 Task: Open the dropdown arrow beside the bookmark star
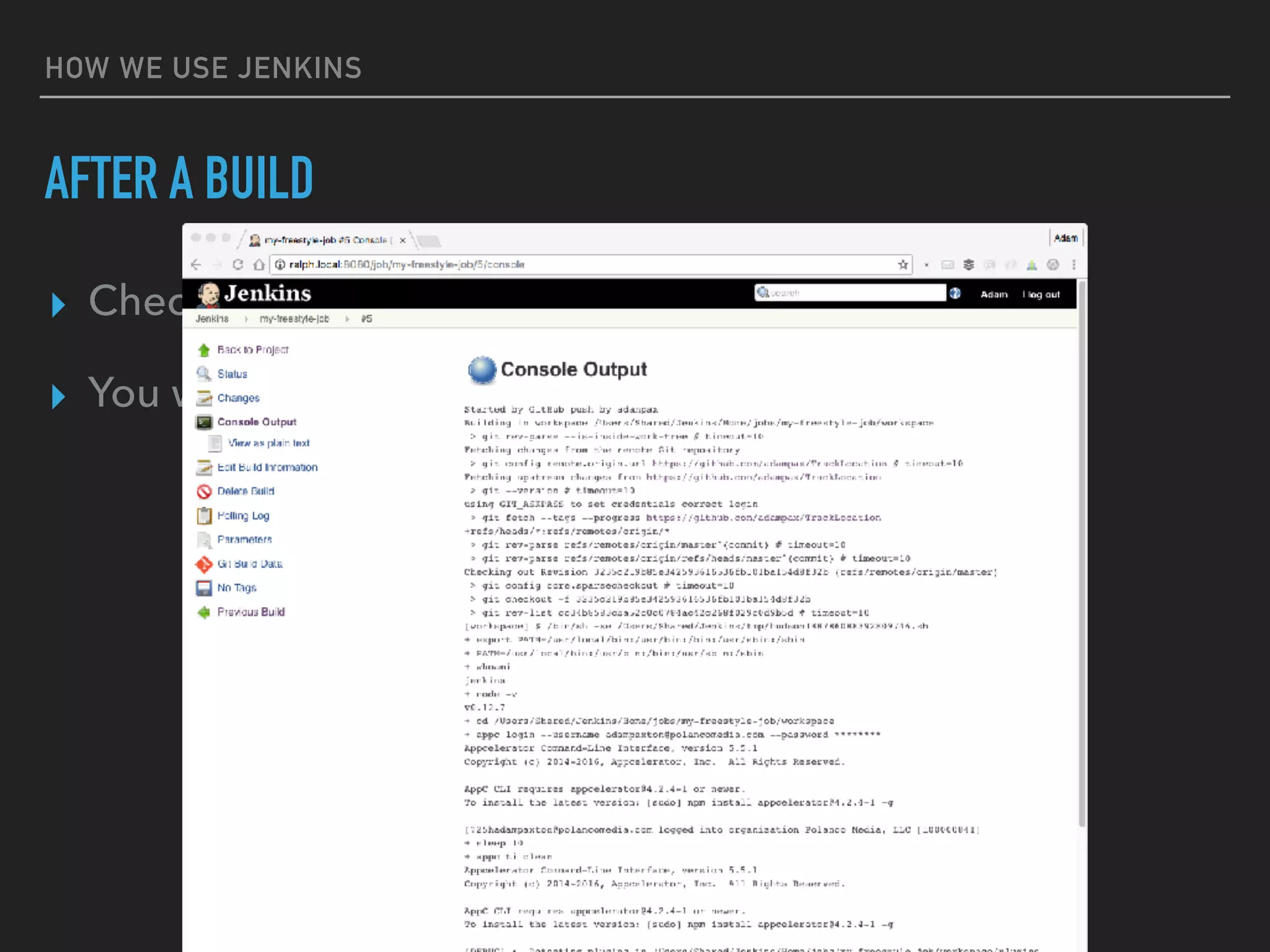pyautogui.click(x=926, y=265)
